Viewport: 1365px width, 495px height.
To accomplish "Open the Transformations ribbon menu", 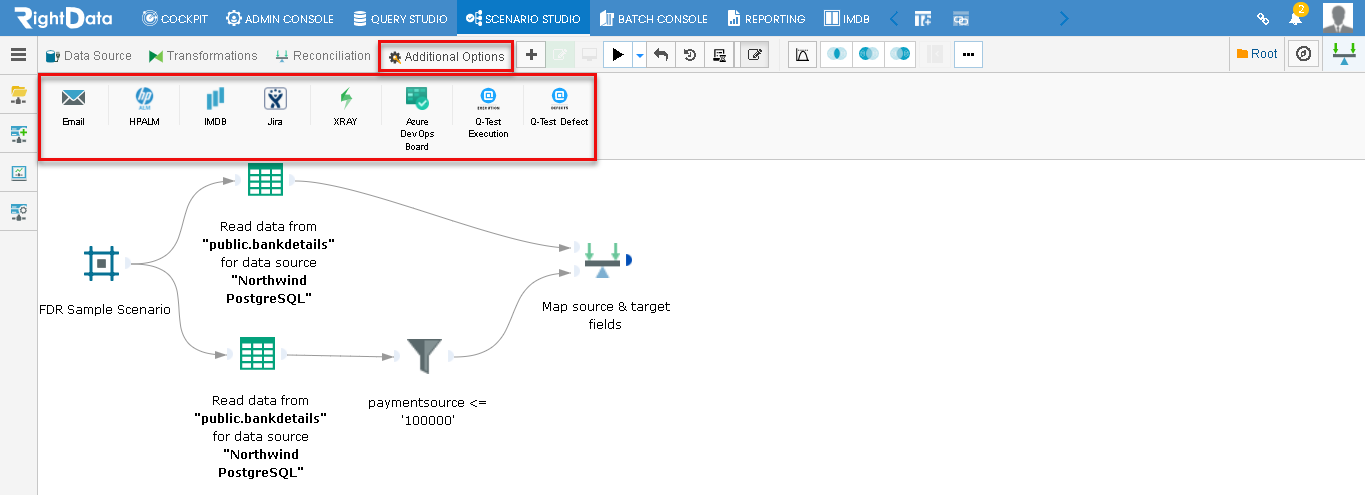I will 203,56.
